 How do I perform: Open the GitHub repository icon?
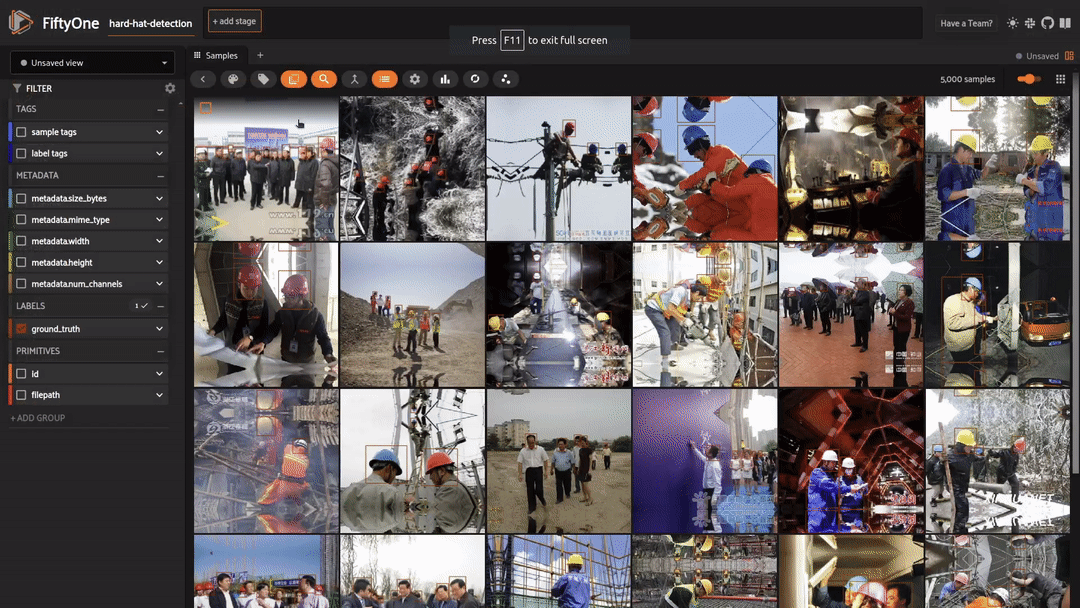[x=1047, y=23]
